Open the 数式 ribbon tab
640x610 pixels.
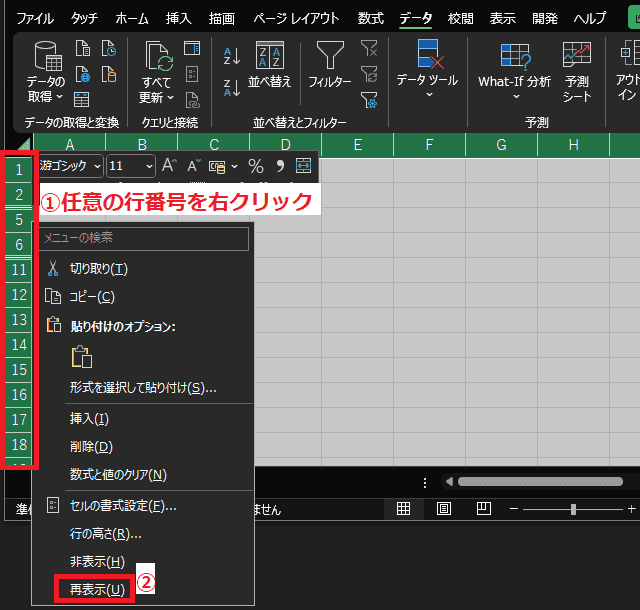coord(370,18)
